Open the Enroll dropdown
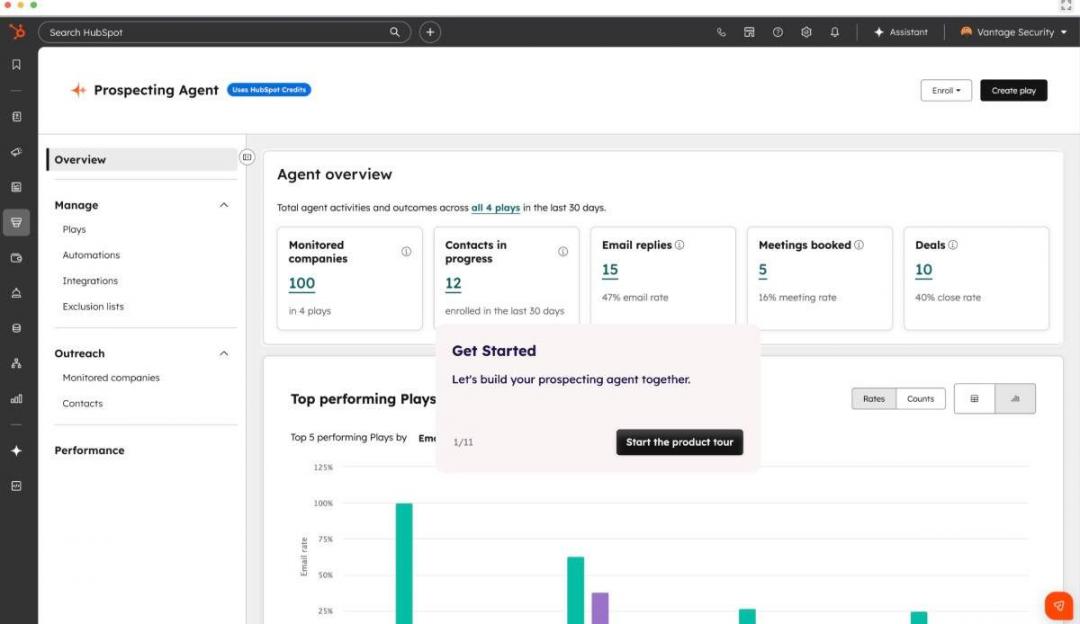This screenshot has width=1080, height=624. [946, 90]
